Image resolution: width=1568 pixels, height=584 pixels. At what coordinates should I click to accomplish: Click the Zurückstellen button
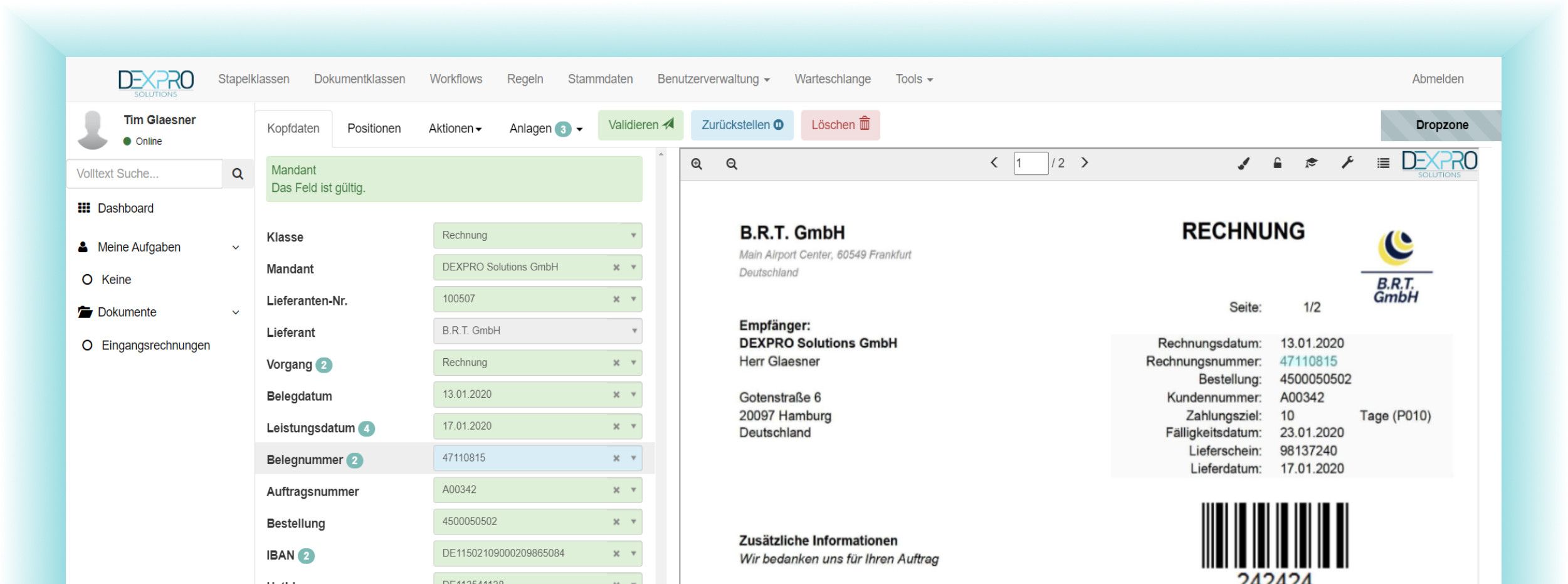tap(742, 125)
